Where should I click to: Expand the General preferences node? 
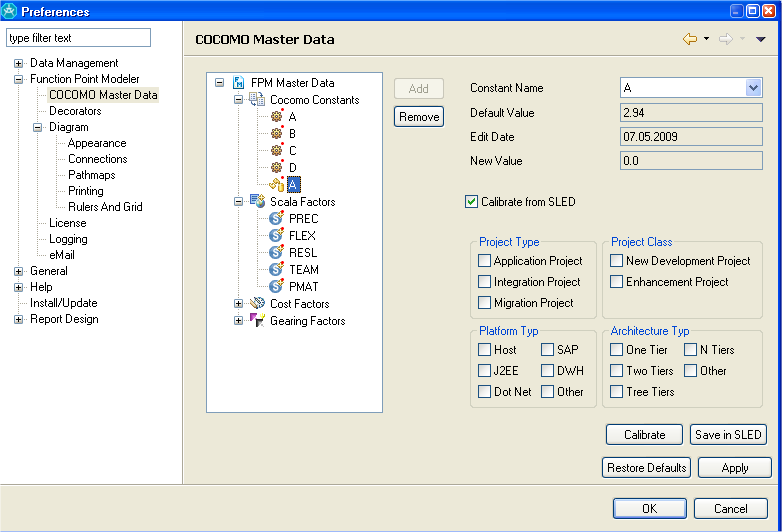tap(18, 271)
